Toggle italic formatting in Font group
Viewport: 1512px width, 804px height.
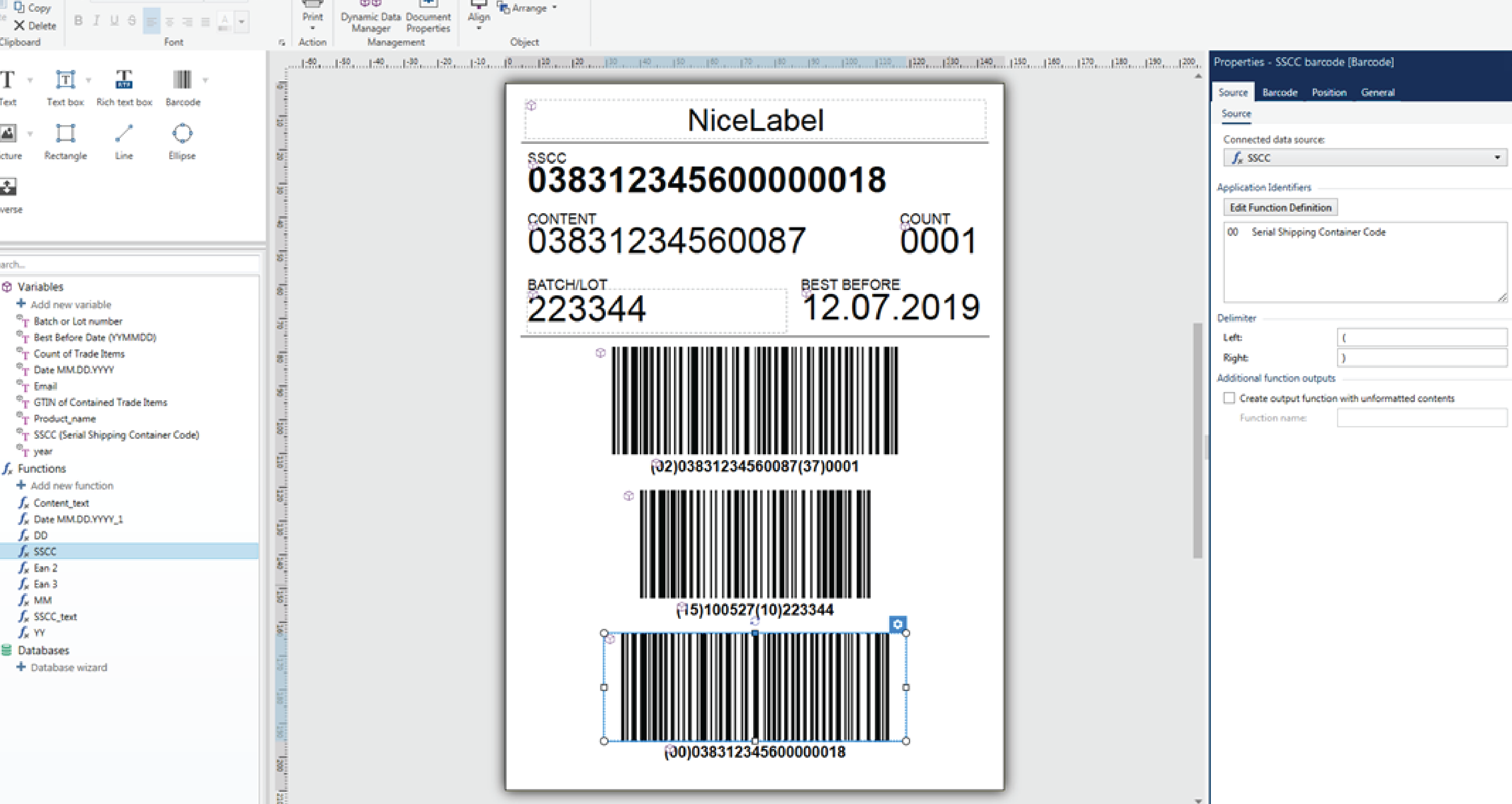tap(96, 21)
